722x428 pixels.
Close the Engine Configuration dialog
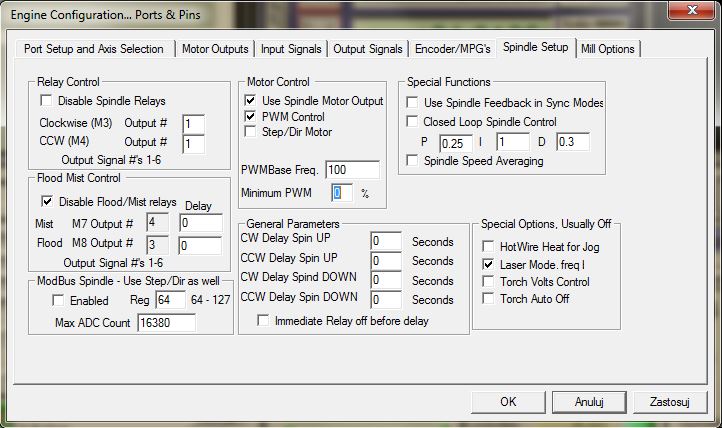[x=692, y=10]
